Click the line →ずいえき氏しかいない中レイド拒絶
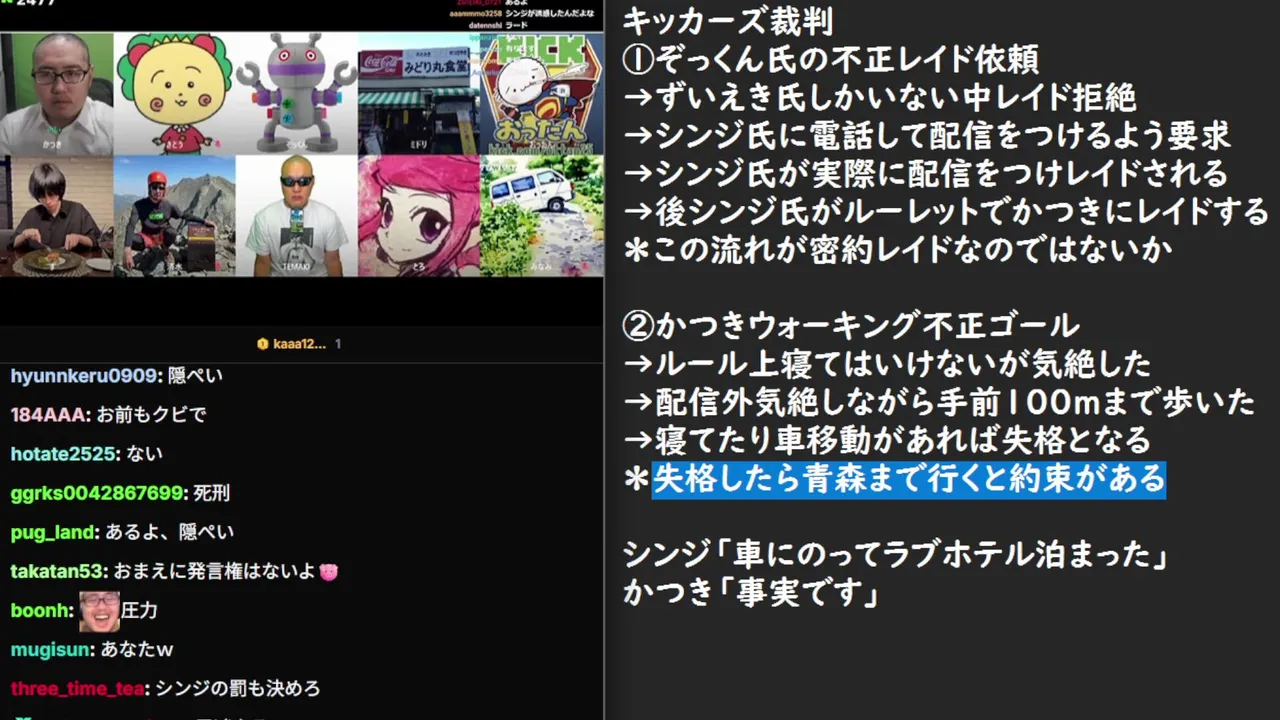 tap(879, 98)
